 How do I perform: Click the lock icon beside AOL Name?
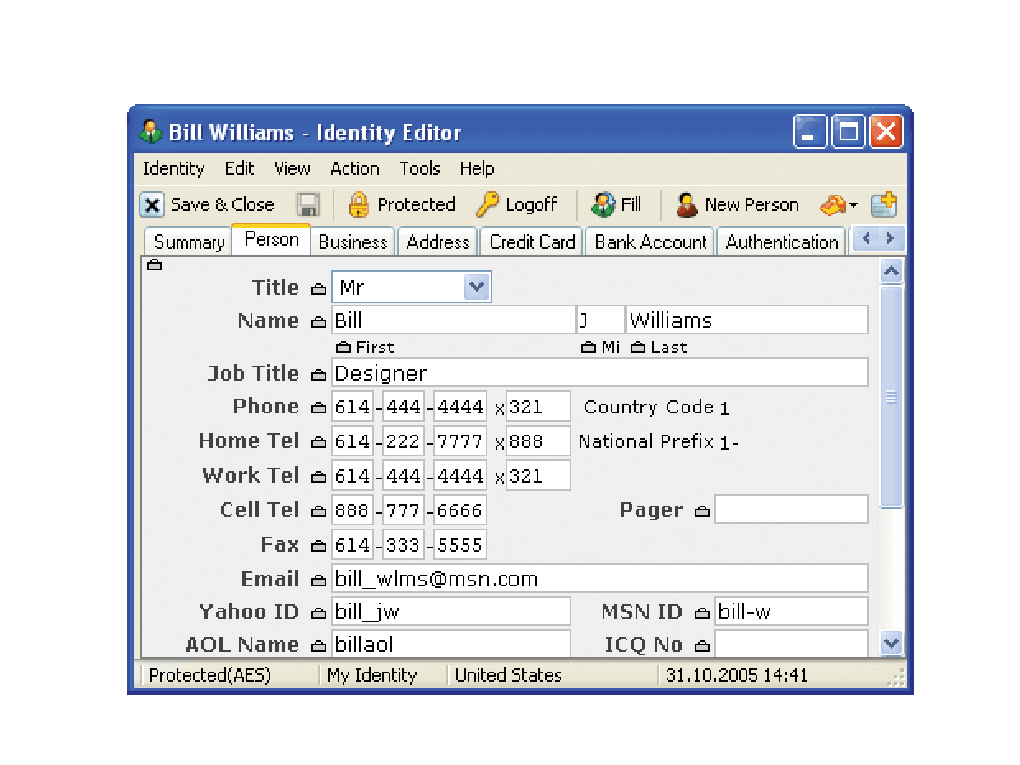[x=318, y=646]
